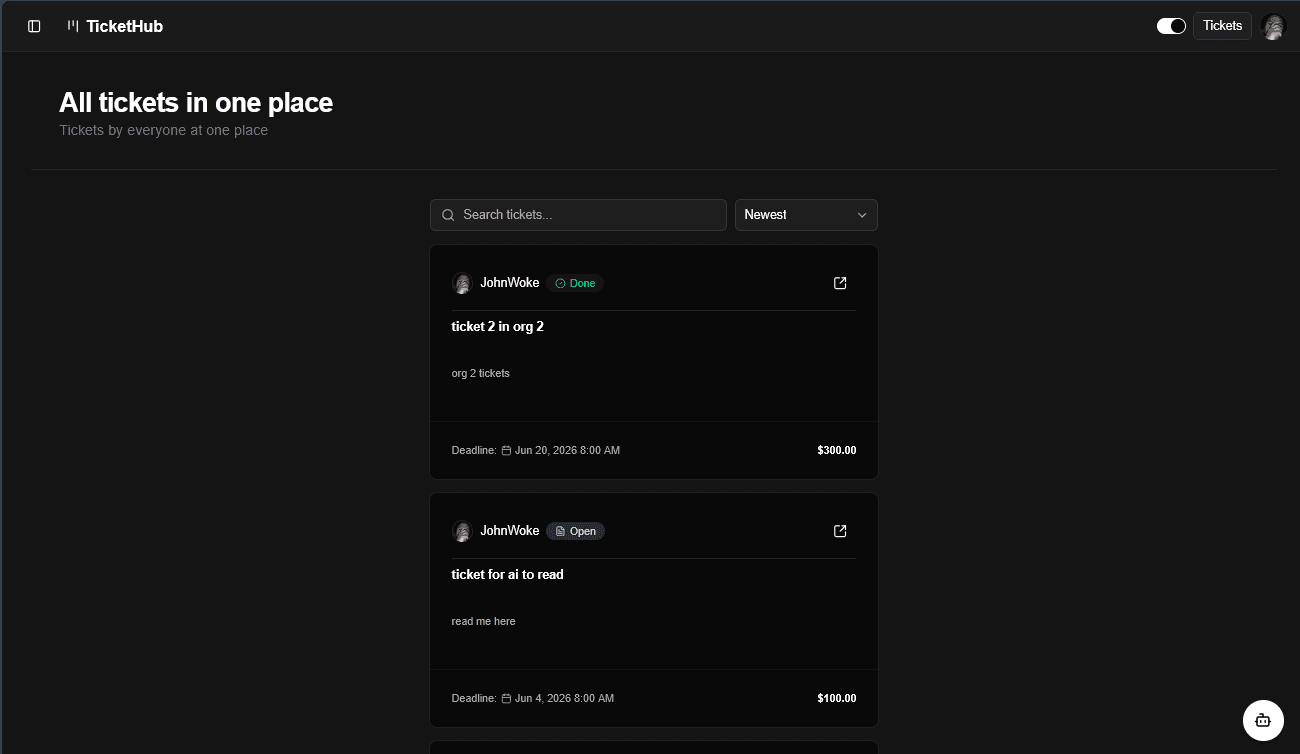Open the AI assistant bot button
1300x754 pixels.
pyautogui.click(x=1263, y=720)
